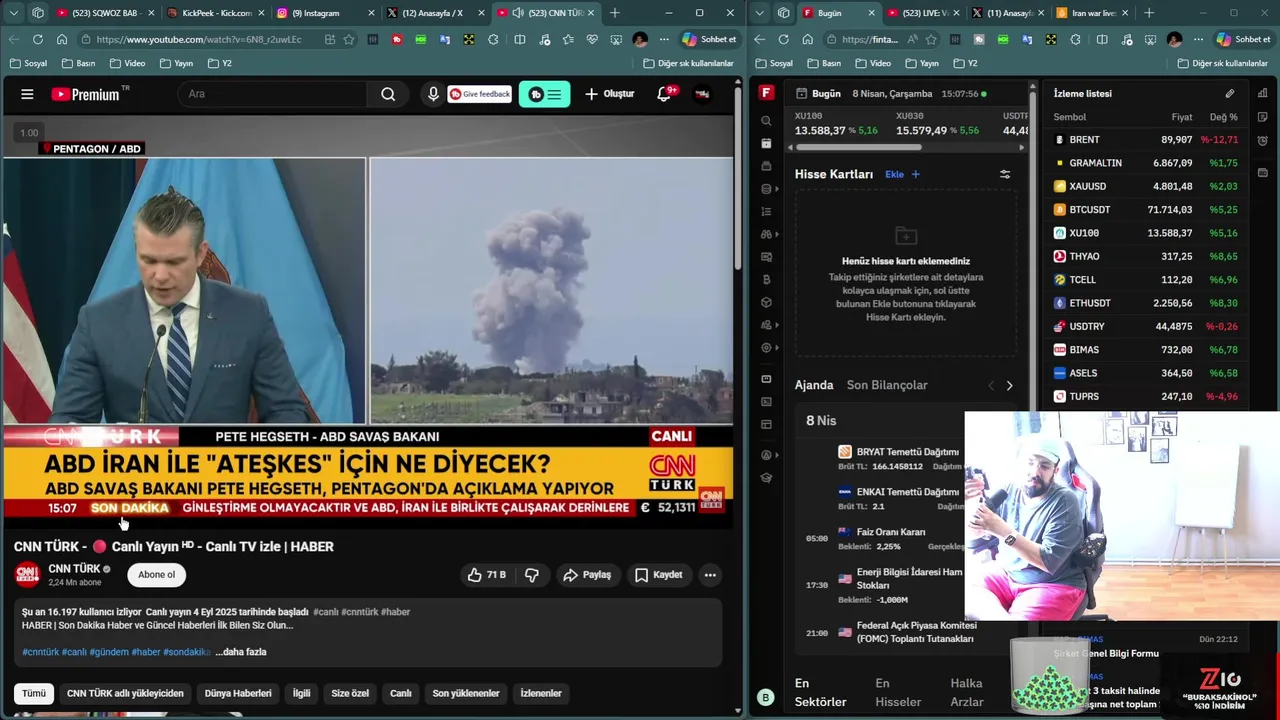Select the Ajanda tab
1280x720 pixels.
[x=814, y=385]
